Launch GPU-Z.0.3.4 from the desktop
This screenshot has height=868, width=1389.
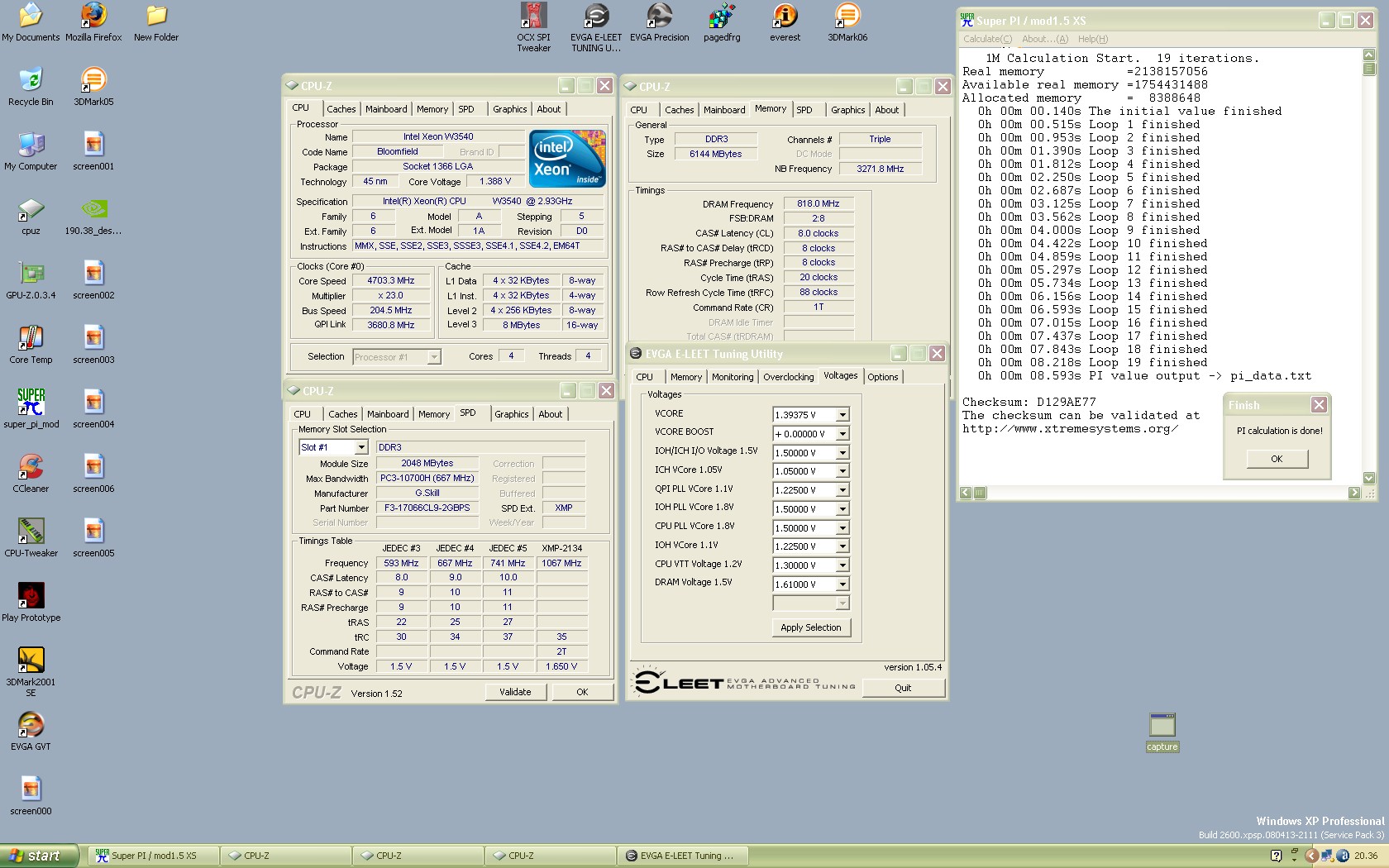pyautogui.click(x=31, y=280)
